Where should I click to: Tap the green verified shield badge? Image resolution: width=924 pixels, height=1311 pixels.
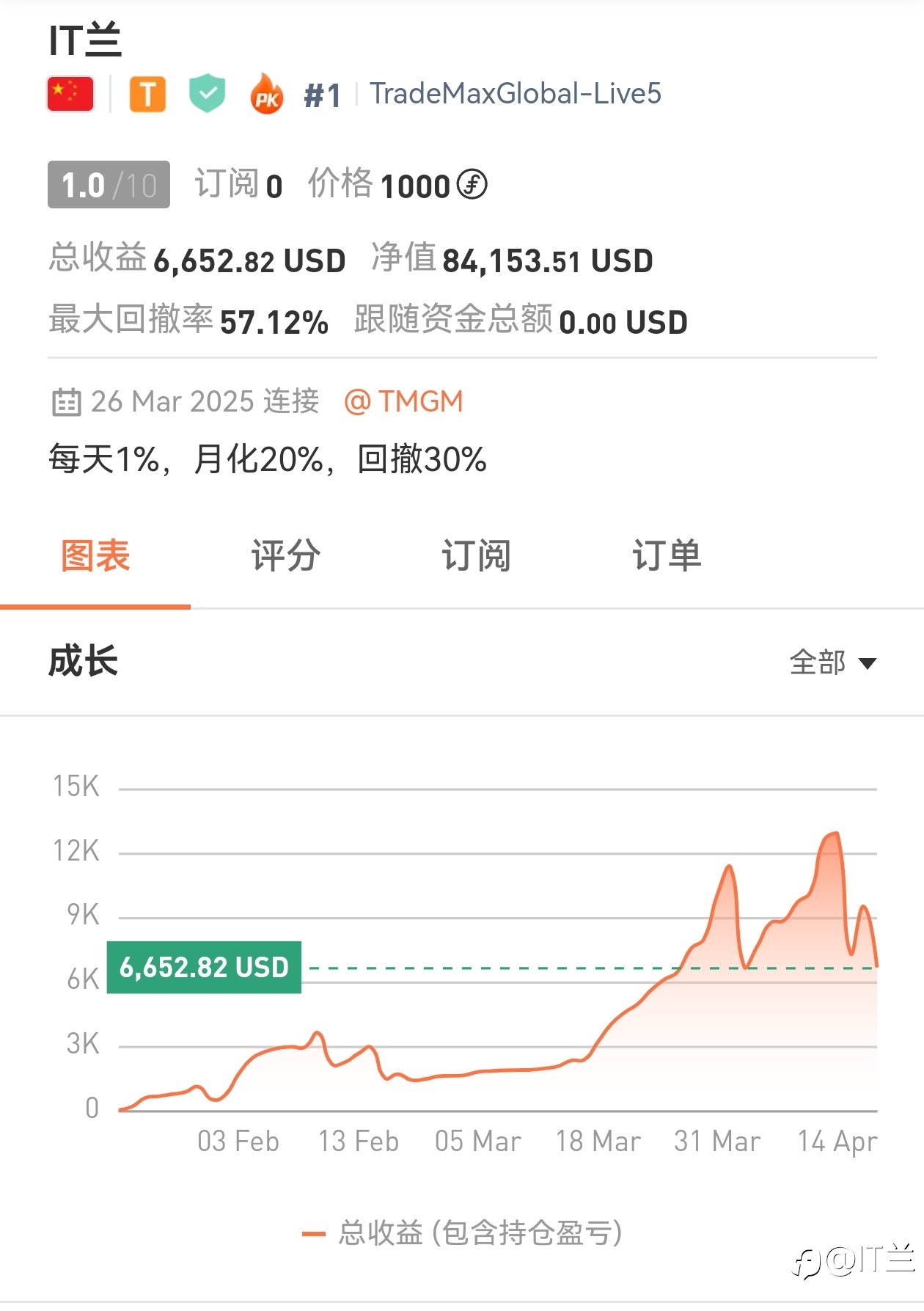pyautogui.click(x=208, y=93)
